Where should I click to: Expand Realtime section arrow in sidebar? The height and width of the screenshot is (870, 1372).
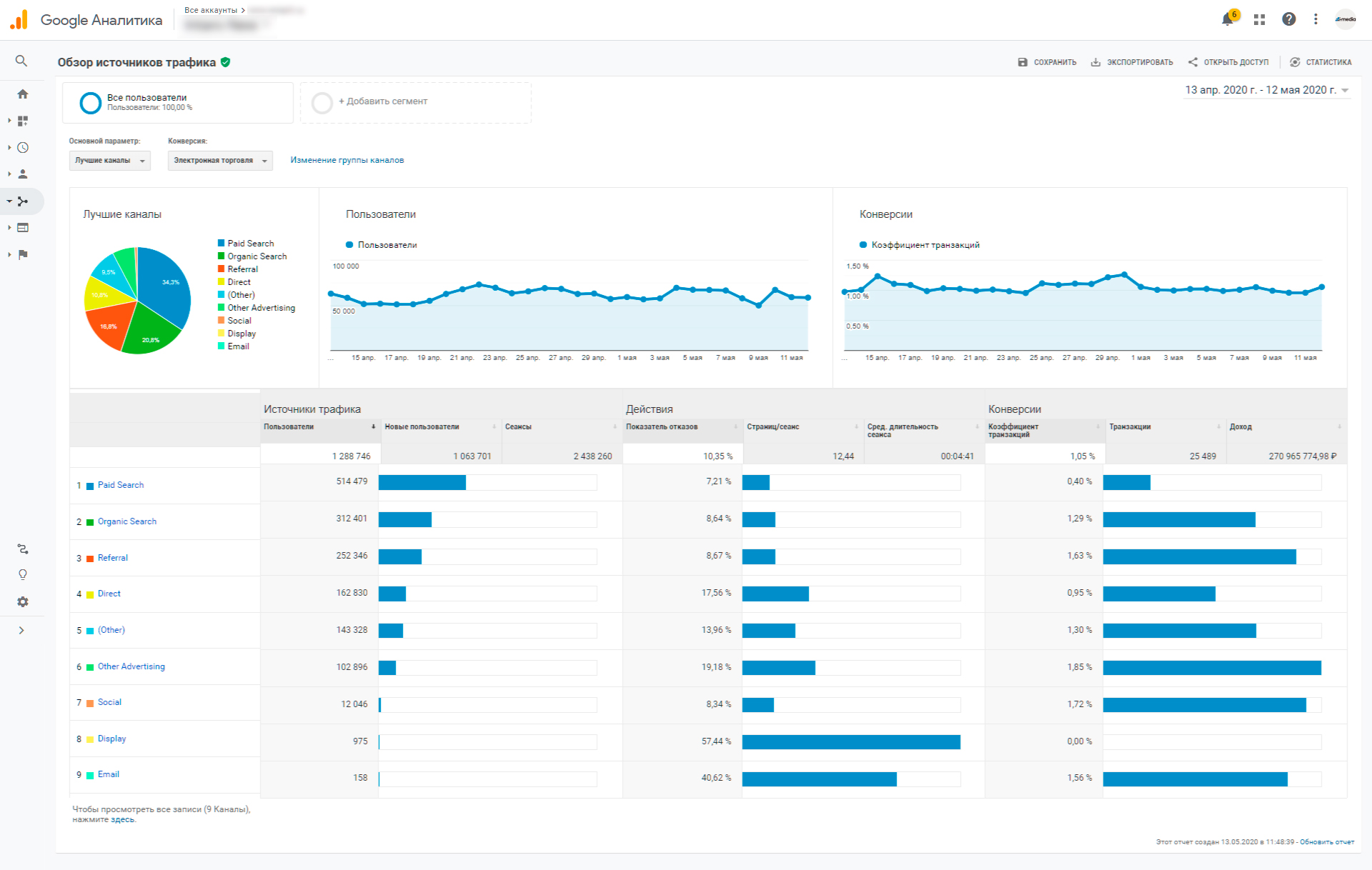point(9,147)
